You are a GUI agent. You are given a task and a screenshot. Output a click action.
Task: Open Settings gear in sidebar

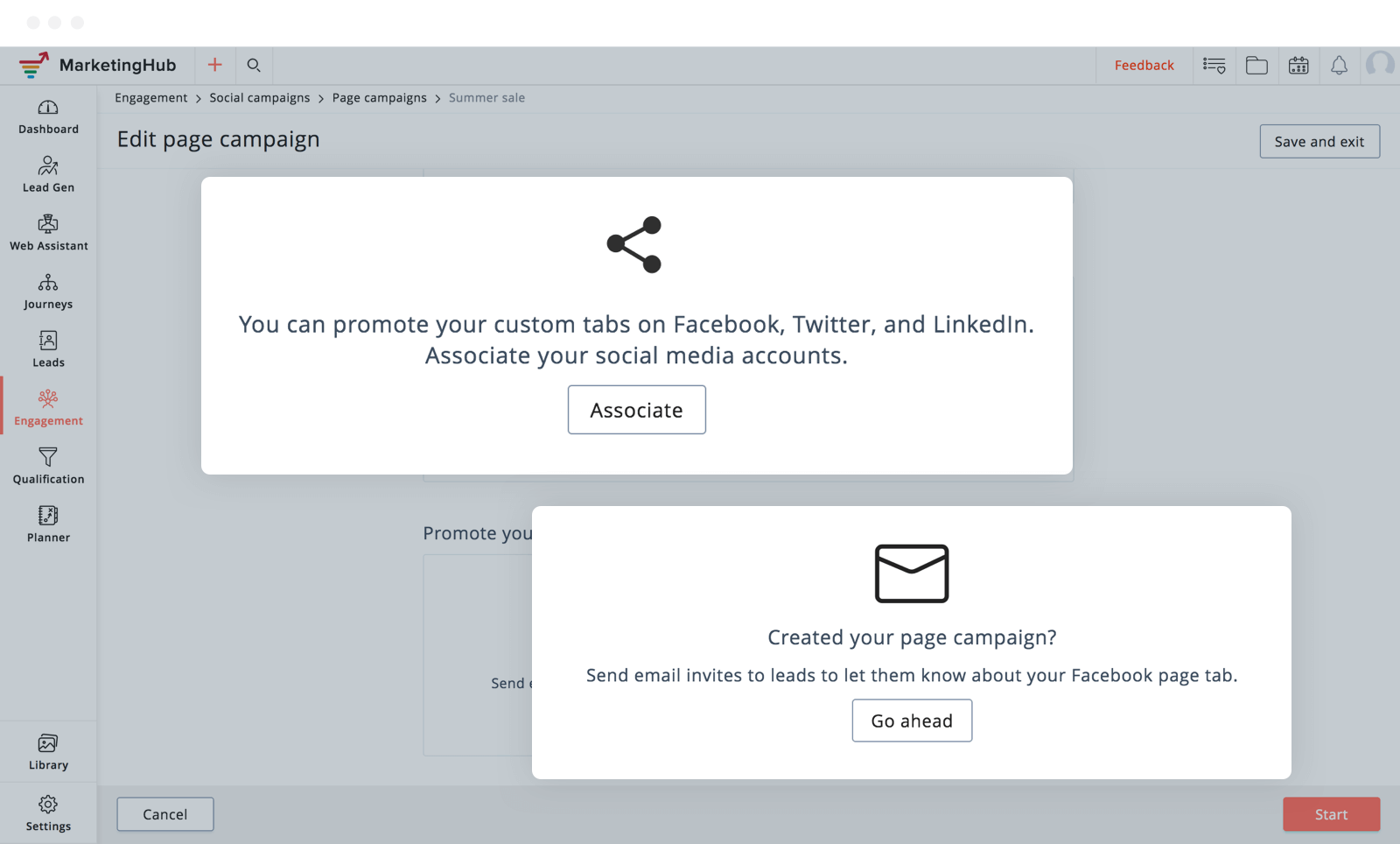(x=48, y=804)
